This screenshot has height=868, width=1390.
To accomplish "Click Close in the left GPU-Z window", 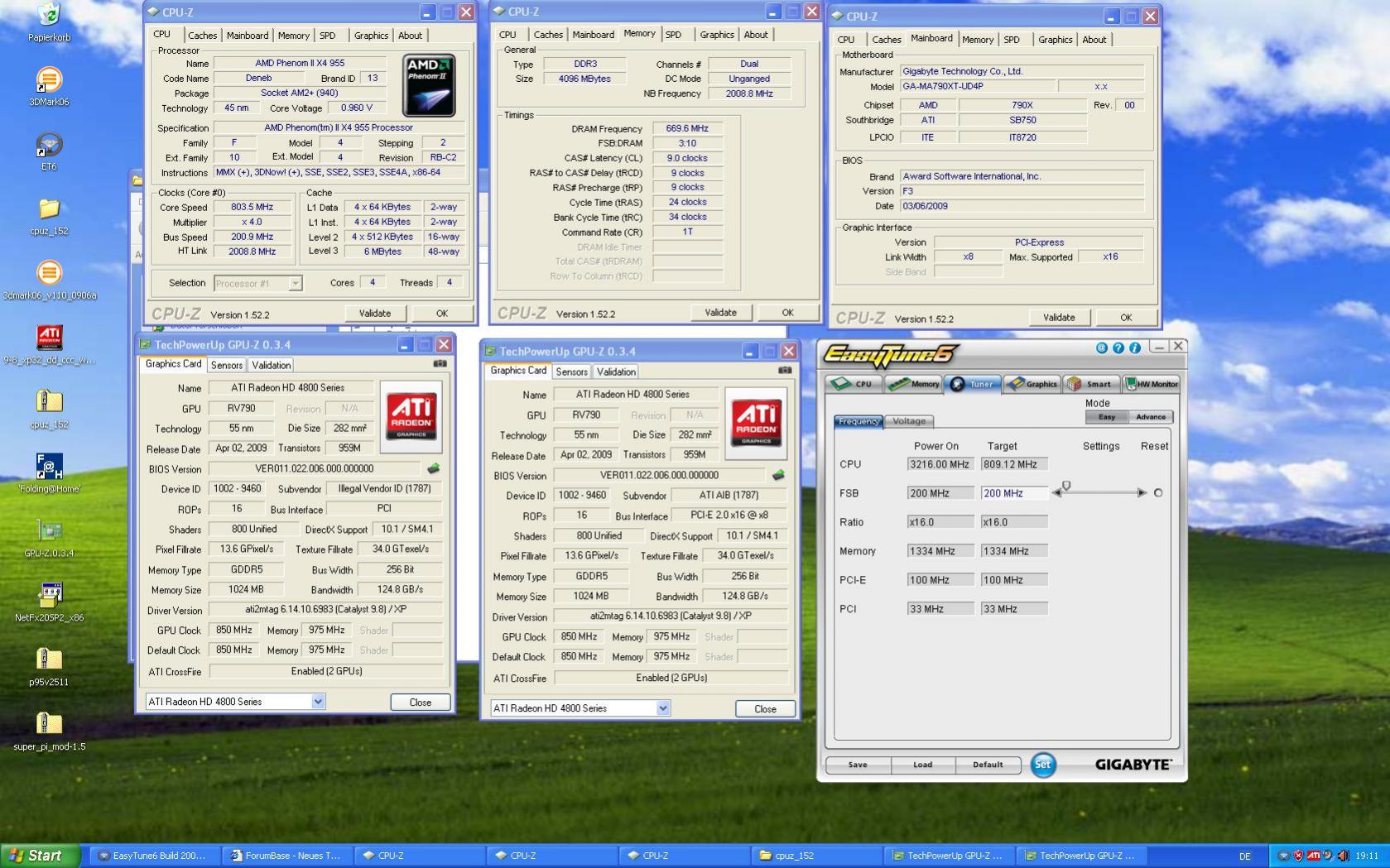I will 421,703.
